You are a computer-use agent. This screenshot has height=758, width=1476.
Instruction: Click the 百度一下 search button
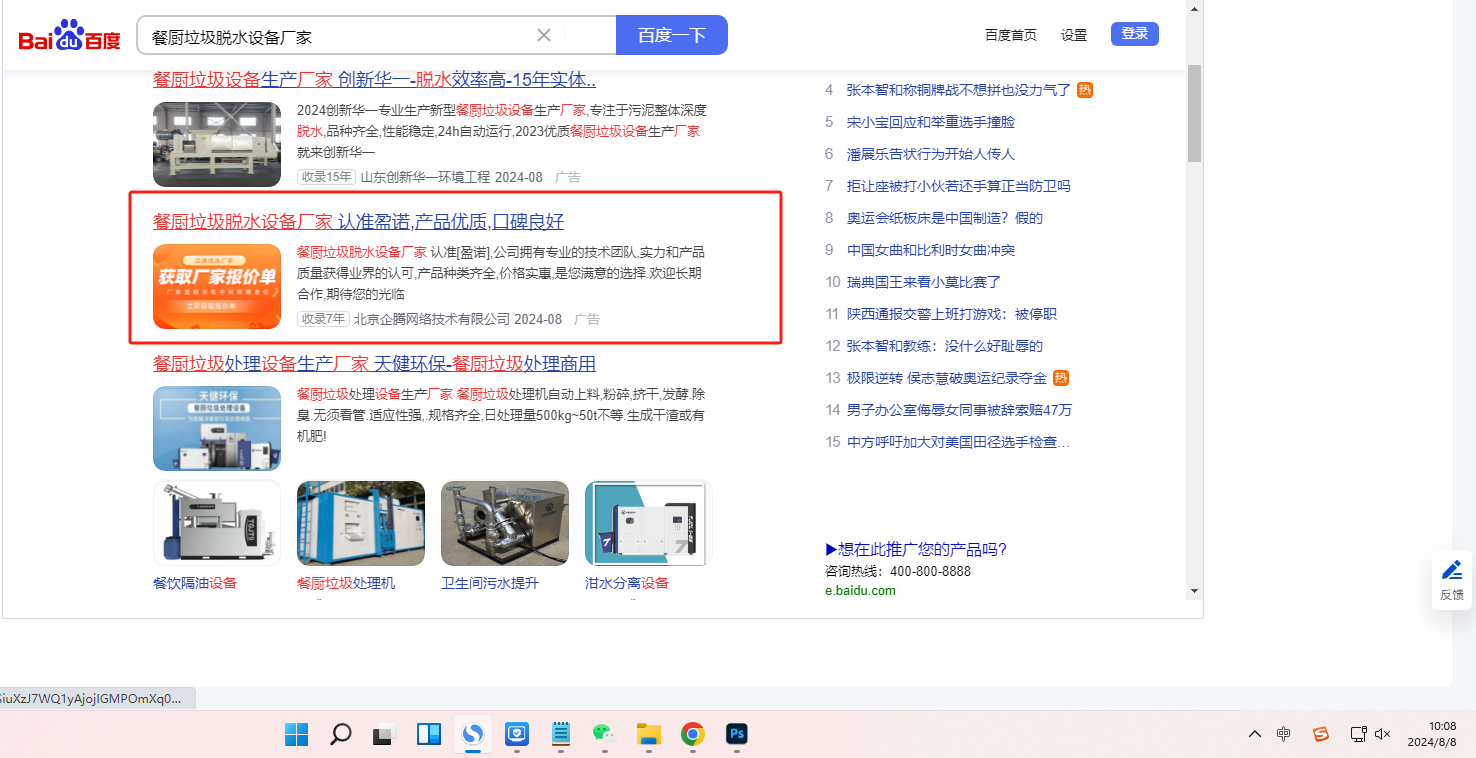pyautogui.click(x=672, y=35)
